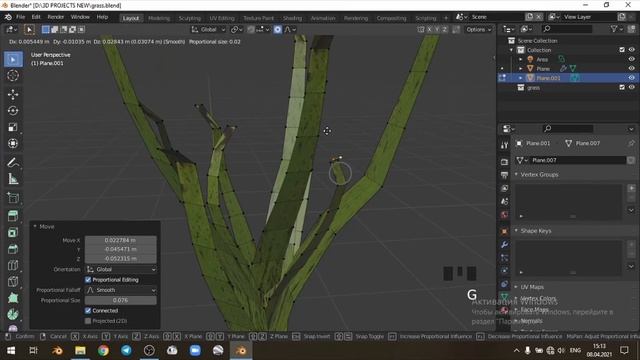Open Google Chrome from the taskbar
This screenshot has width=640, height=360.
(103, 350)
